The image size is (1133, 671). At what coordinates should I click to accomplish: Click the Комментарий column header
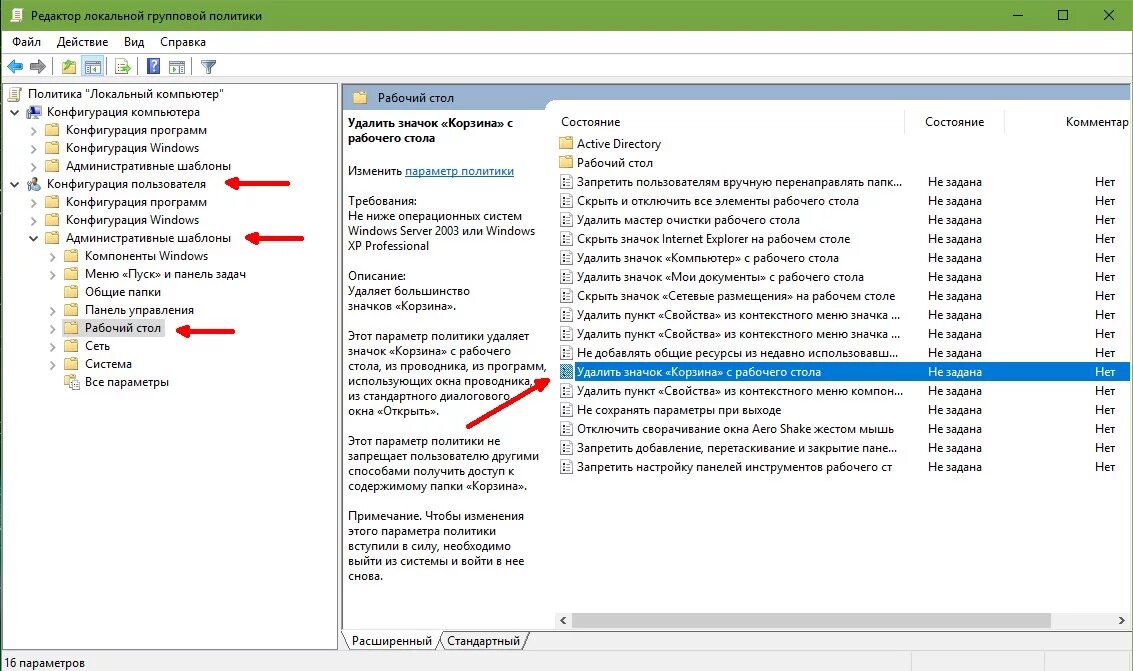(1096, 122)
